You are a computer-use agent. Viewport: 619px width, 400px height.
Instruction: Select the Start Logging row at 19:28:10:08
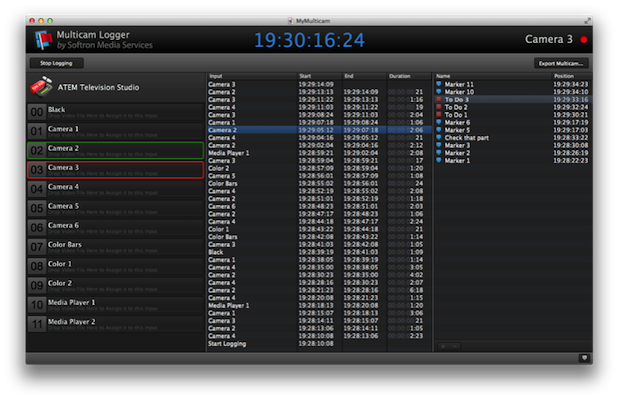319,344
